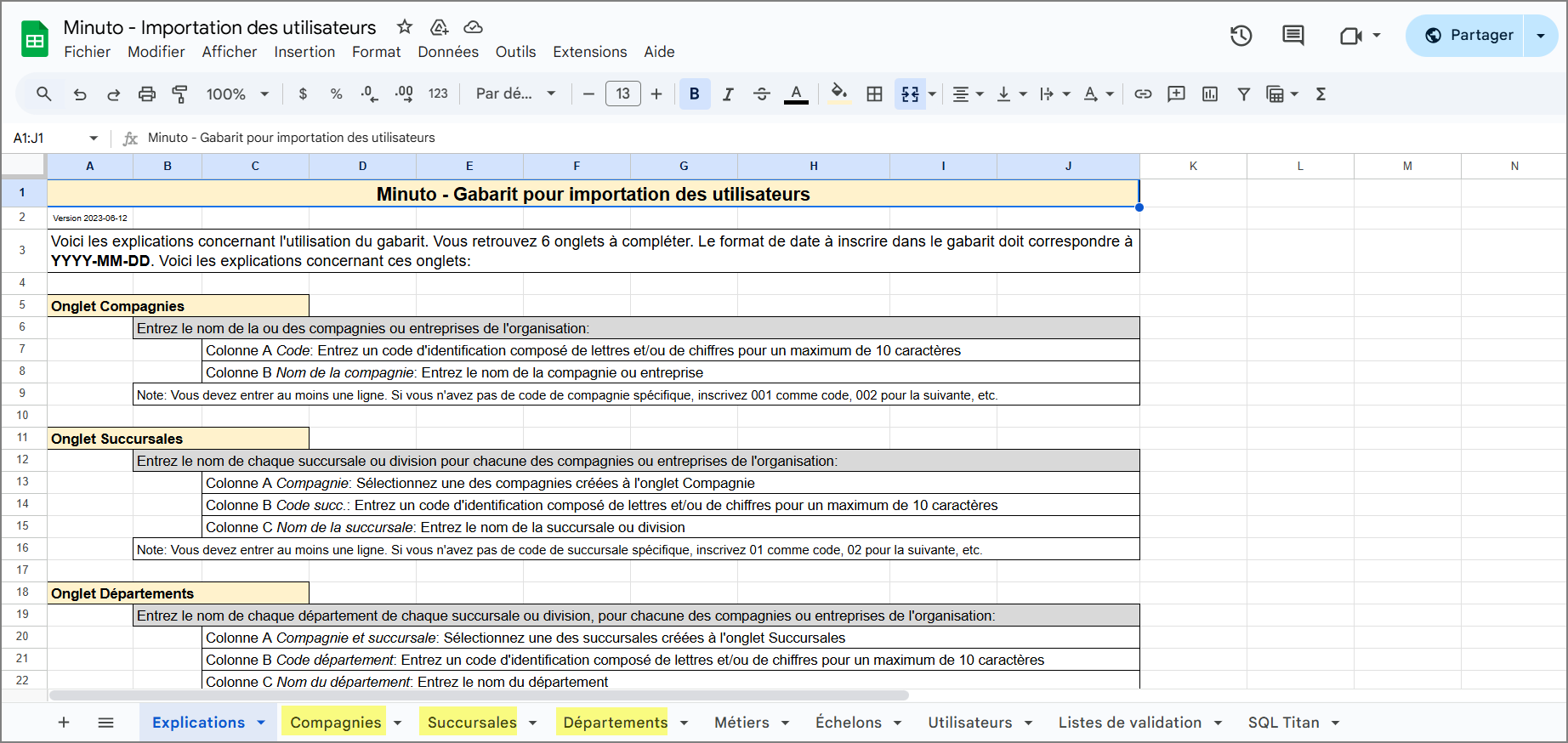Switch to the Utilisateurs sheet tab
The width and height of the screenshot is (1568, 743).
point(969,723)
